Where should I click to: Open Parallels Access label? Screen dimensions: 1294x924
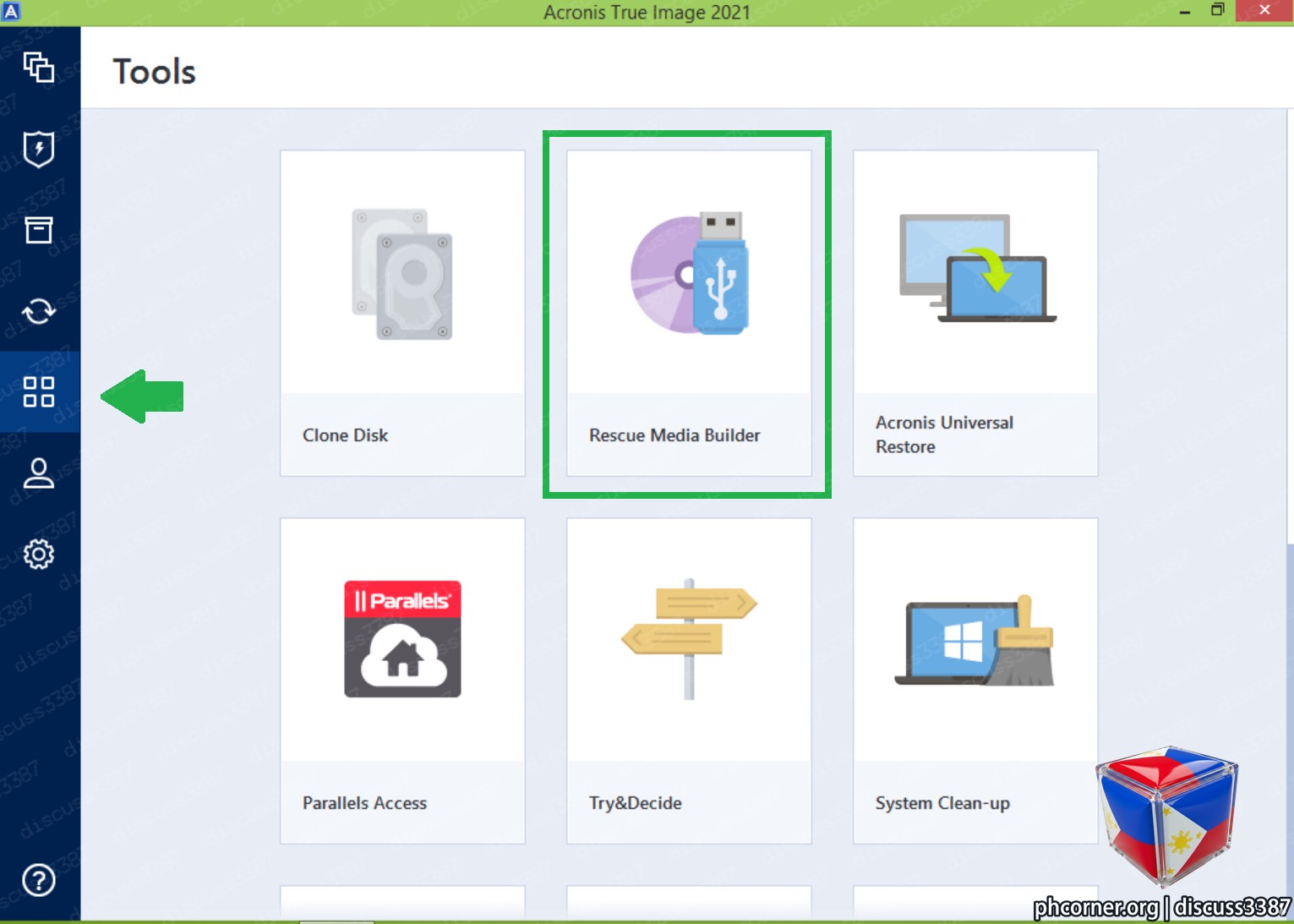[364, 803]
